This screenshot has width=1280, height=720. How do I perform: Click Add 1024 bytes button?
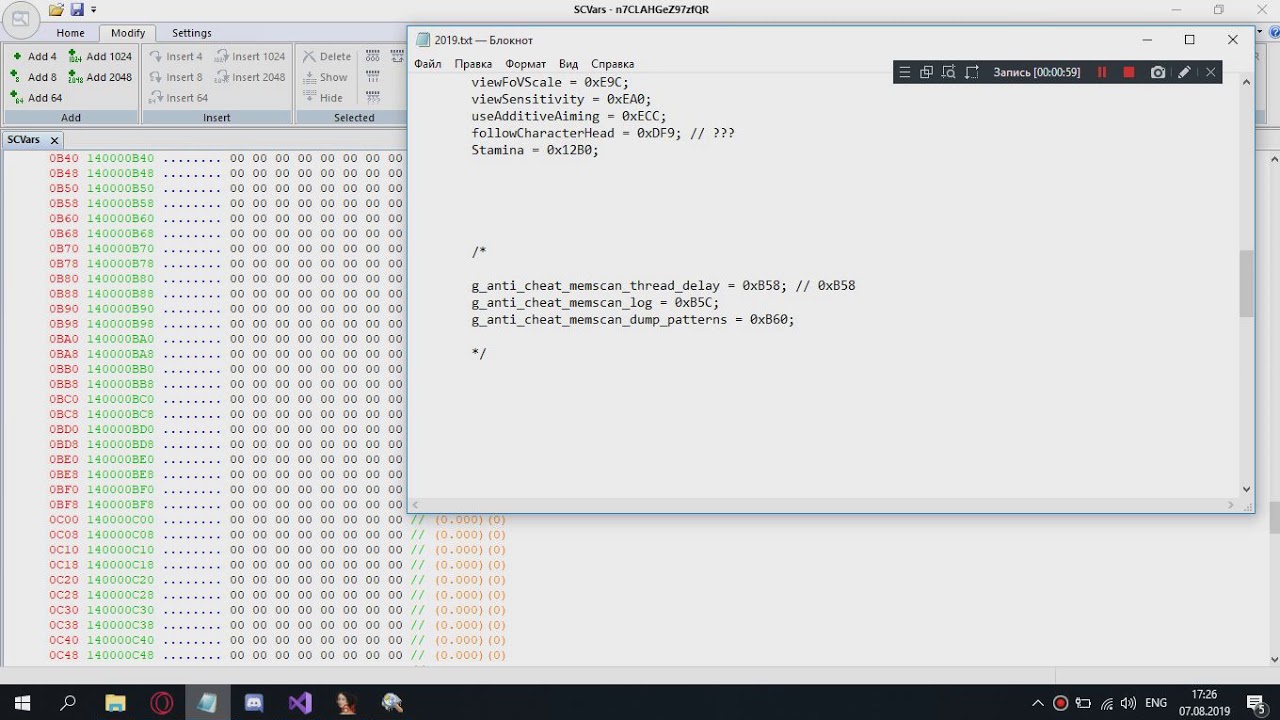click(x=100, y=57)
